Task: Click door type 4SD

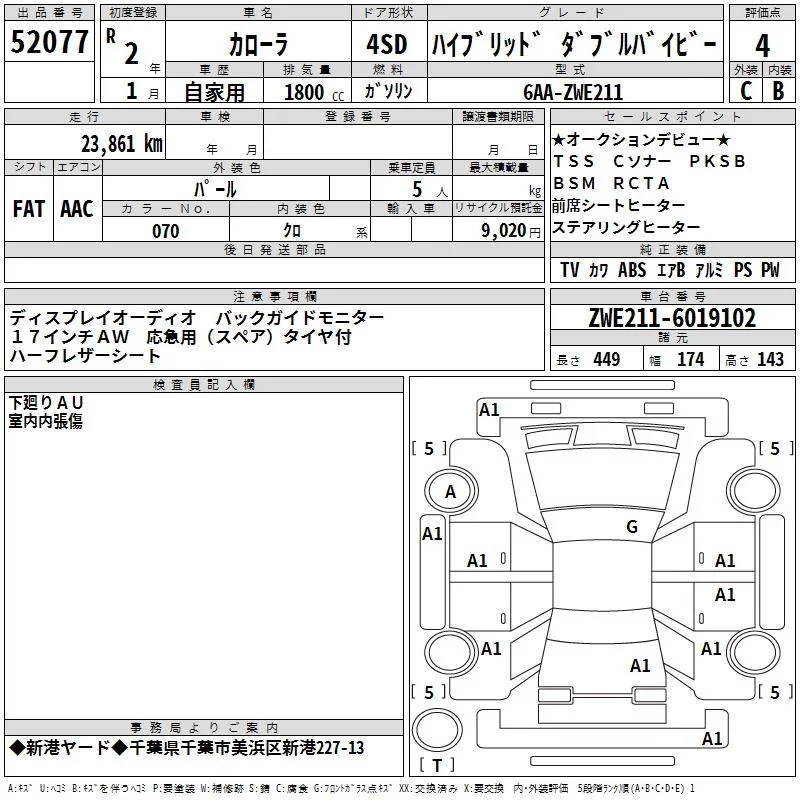Action: [x=387, y=45]
